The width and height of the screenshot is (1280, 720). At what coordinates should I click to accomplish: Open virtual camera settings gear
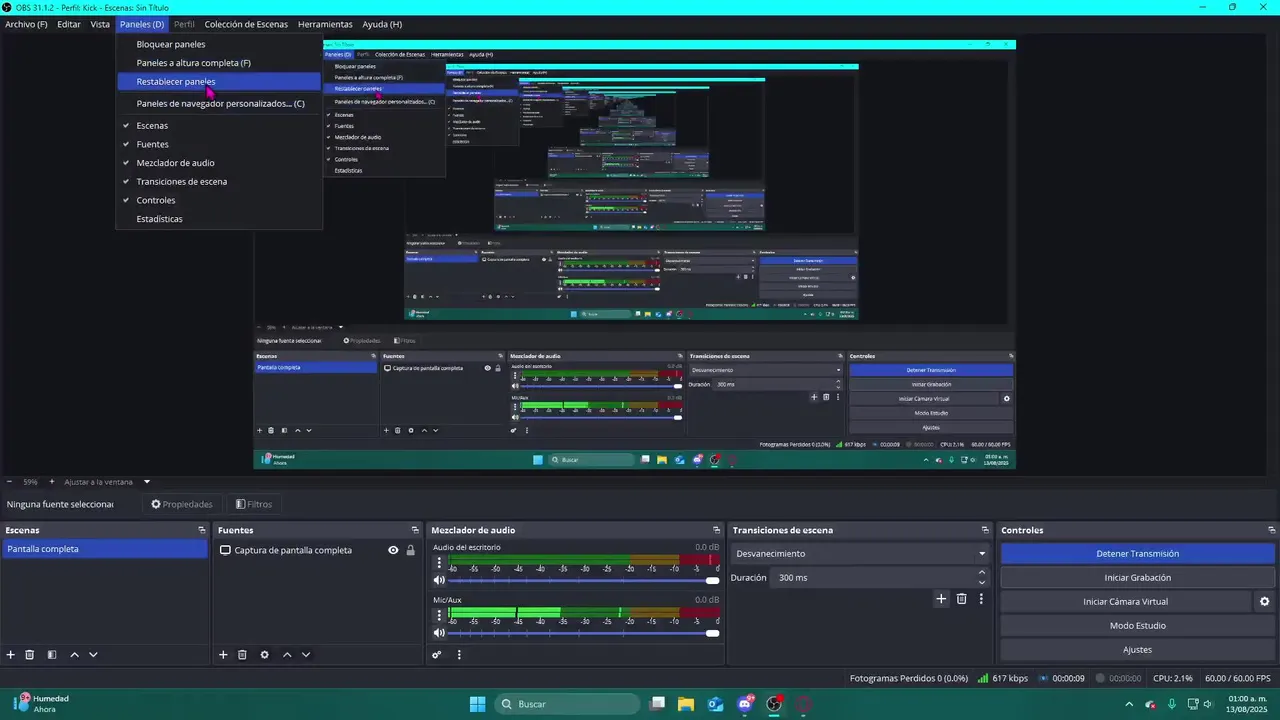pos(1264,602)
